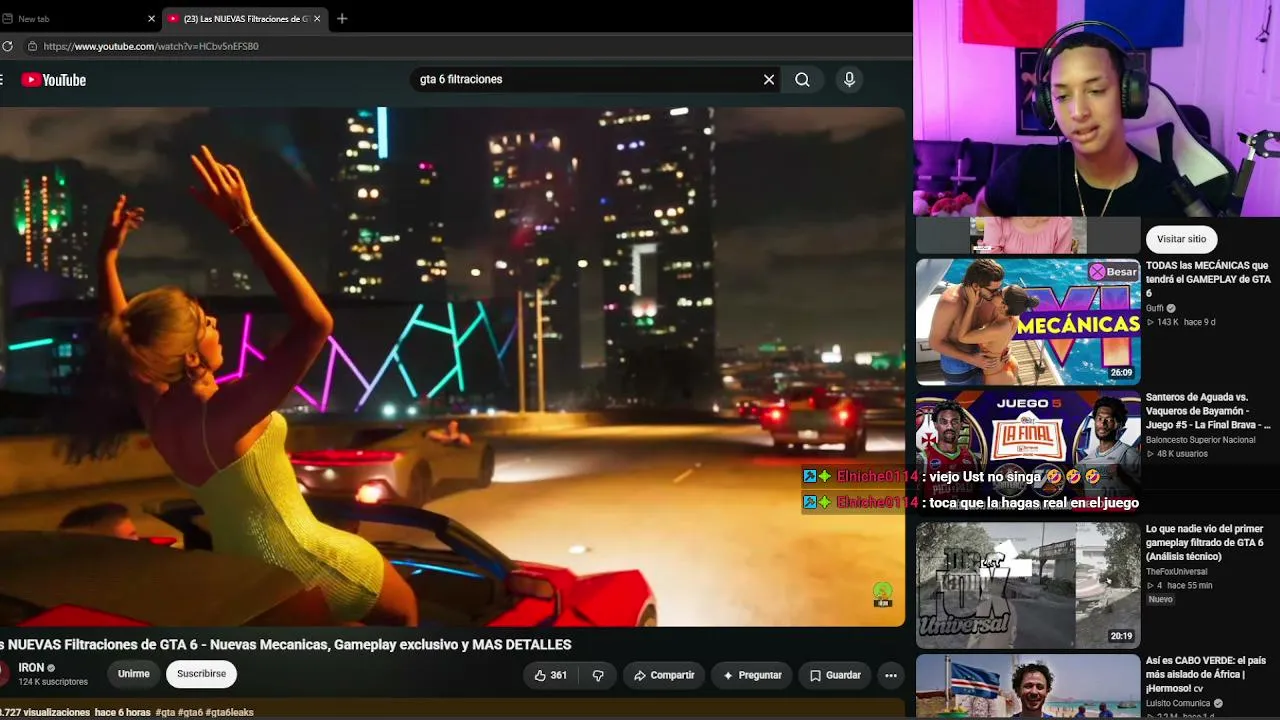Open the Fox Universal video thumbnail
Screen dimensions: 1280x720
point(1028,585)
